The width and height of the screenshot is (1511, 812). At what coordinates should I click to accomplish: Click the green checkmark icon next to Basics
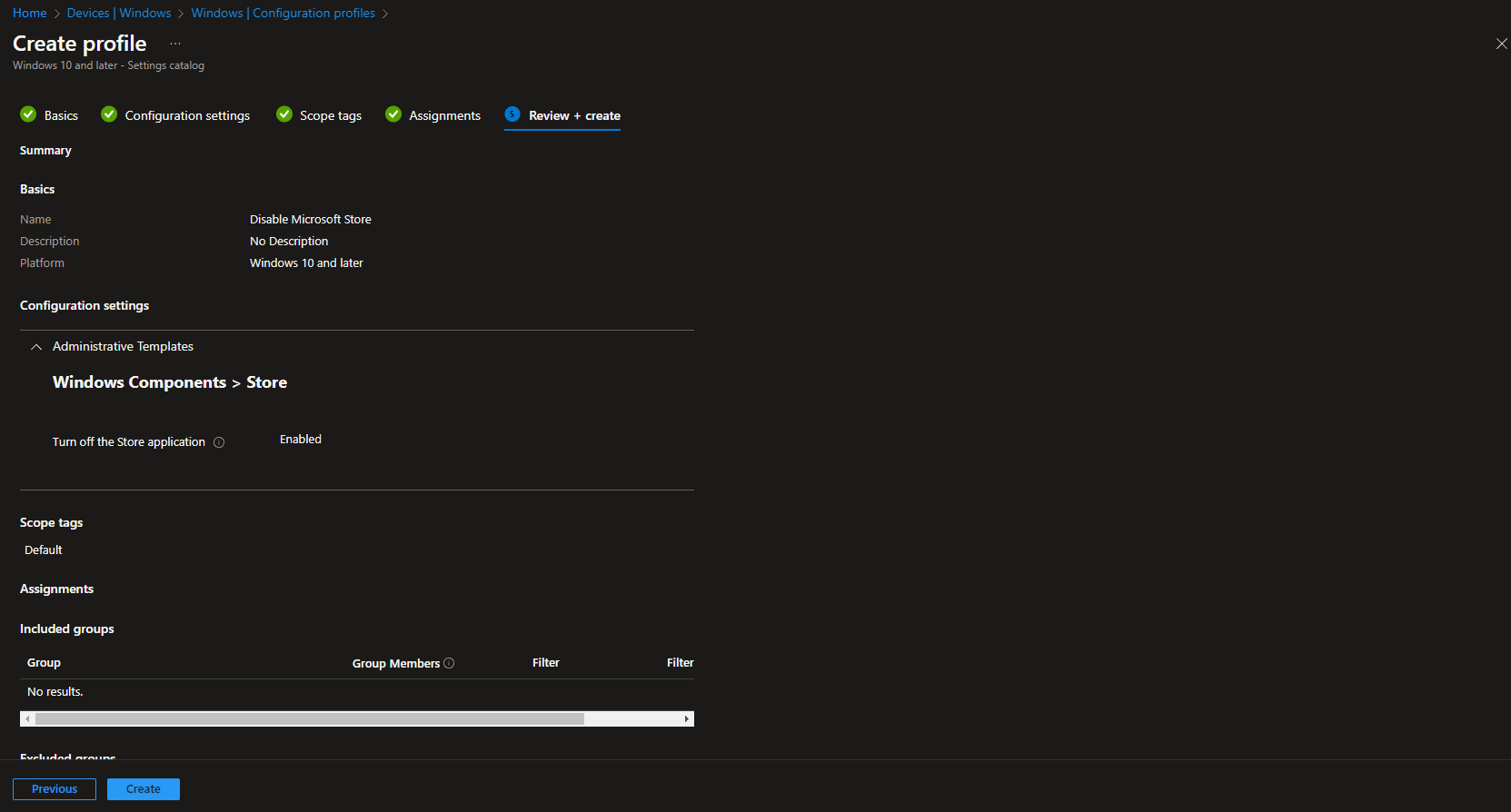point(28,114)
